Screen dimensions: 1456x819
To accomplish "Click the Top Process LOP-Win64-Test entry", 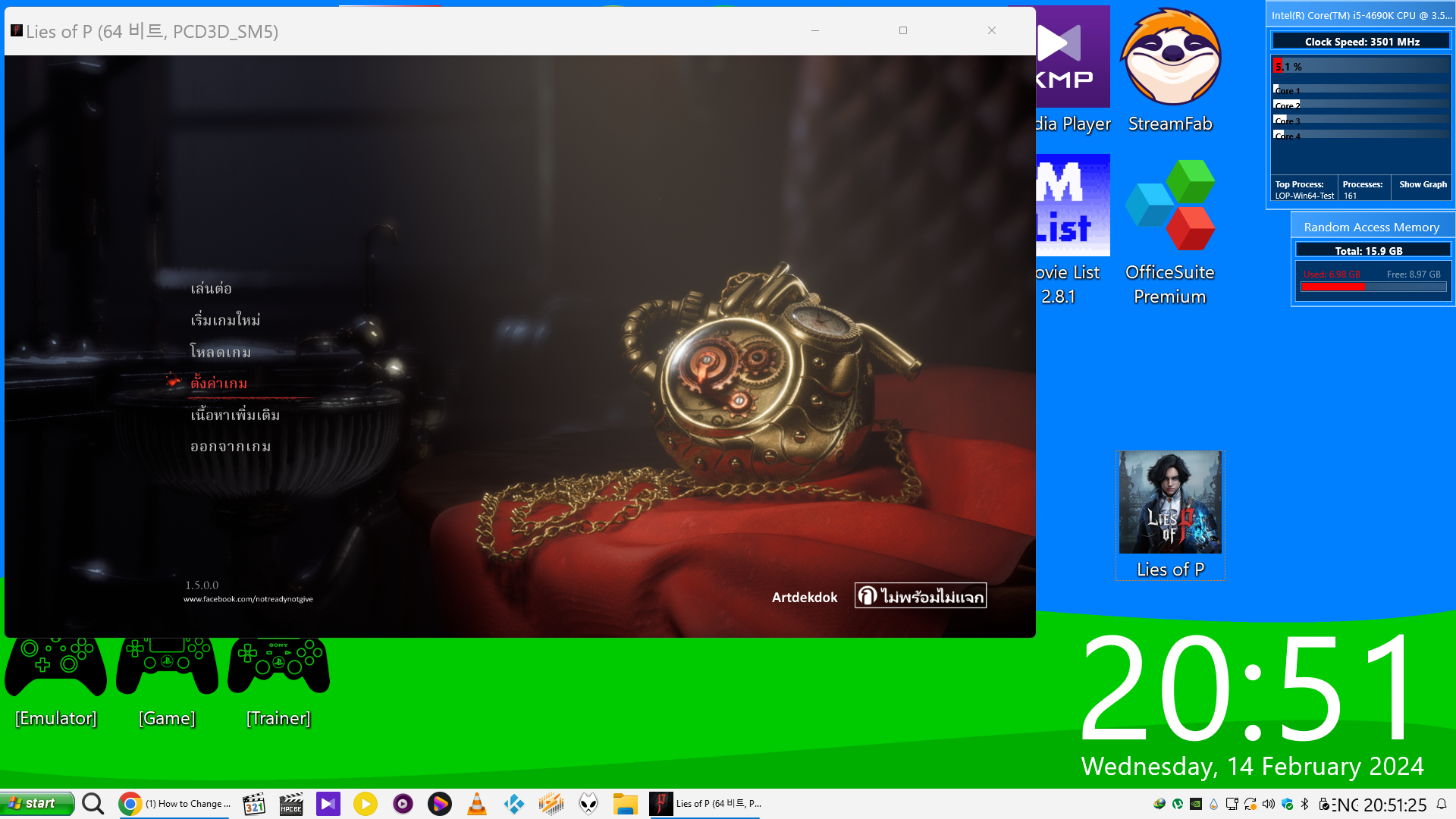I will 1304,190.
